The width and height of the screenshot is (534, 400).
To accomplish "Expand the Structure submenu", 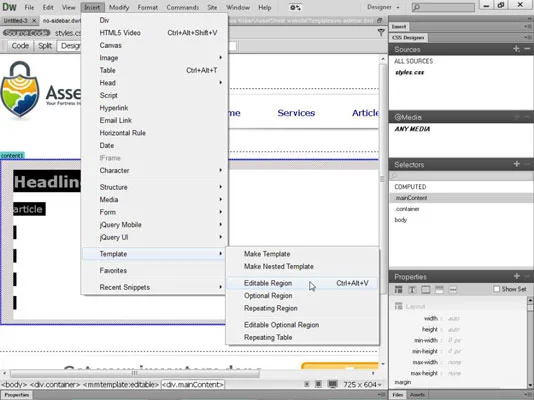I will (x=155, y=187).
